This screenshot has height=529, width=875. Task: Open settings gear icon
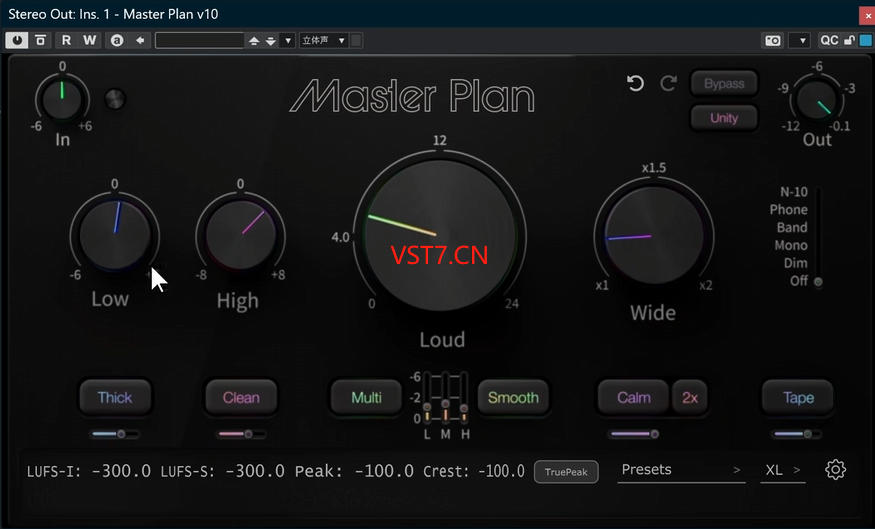[835, 470]
